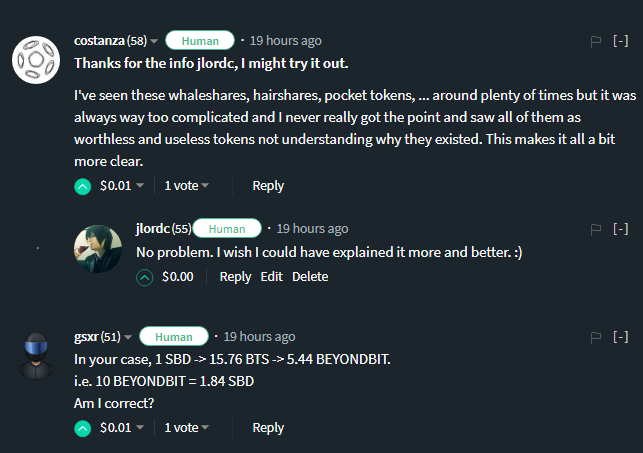Reply to costanza's comment
Viewport: 643px width, 453px height.
point(268,186)
